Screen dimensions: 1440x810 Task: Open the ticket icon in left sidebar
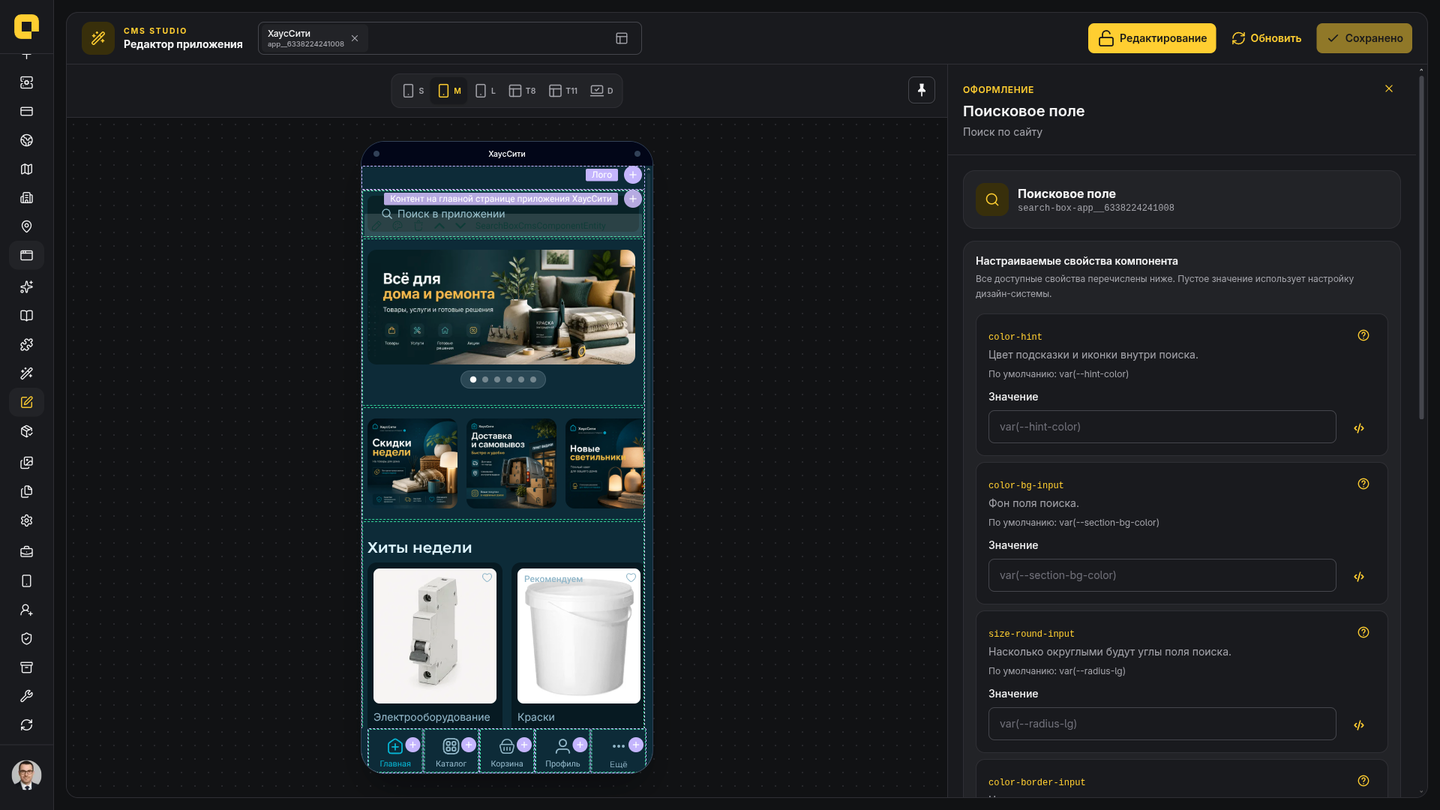pos(27,82)
